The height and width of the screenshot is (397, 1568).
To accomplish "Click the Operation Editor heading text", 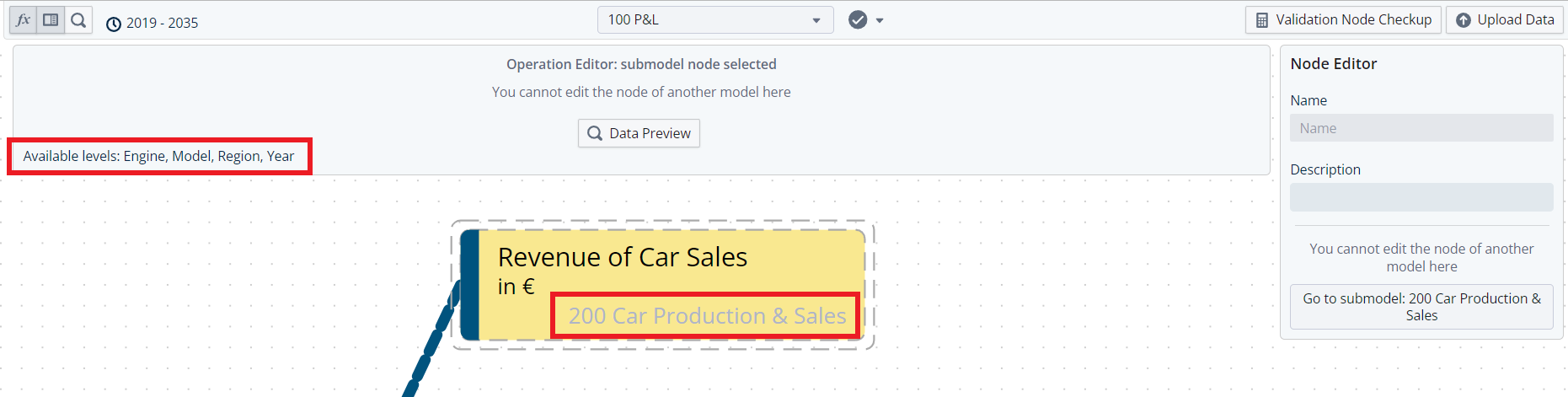I will coord(640,64).
